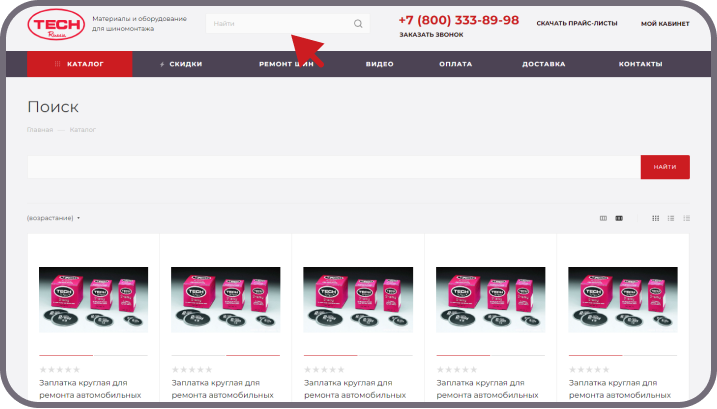Go to the Видео section

coord(379,64)
